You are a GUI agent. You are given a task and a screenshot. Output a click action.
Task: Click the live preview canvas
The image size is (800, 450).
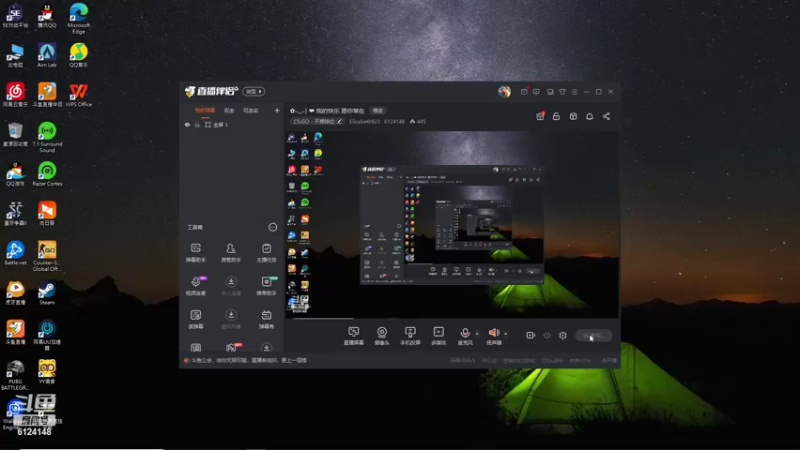coord(452,224)
